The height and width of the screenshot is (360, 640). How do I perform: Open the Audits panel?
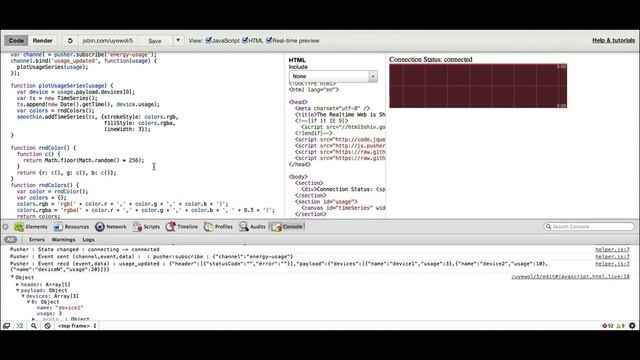pyautogui.click(x=253, y=227)
